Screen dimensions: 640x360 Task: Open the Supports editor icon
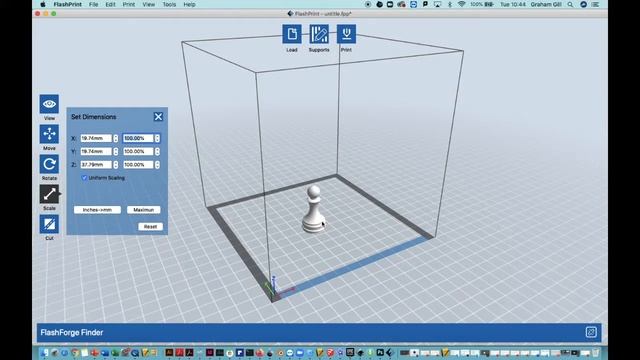pyautogui.click(x=319, y=34)
